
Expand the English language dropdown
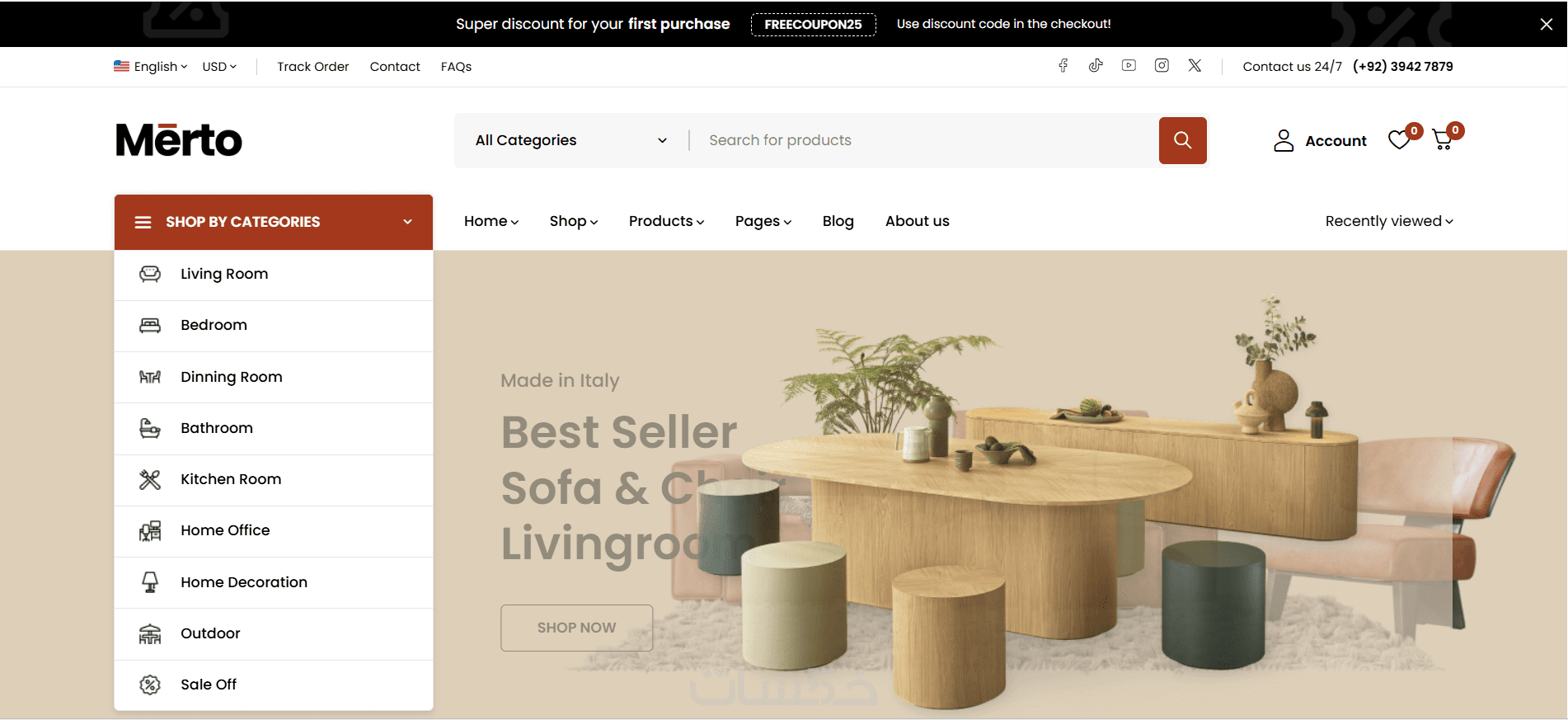[x=151, y=67]
